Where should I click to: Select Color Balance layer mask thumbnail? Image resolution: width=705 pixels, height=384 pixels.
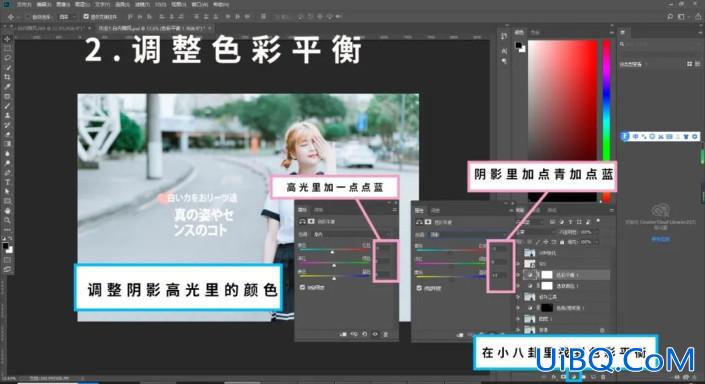coord(546,275)
